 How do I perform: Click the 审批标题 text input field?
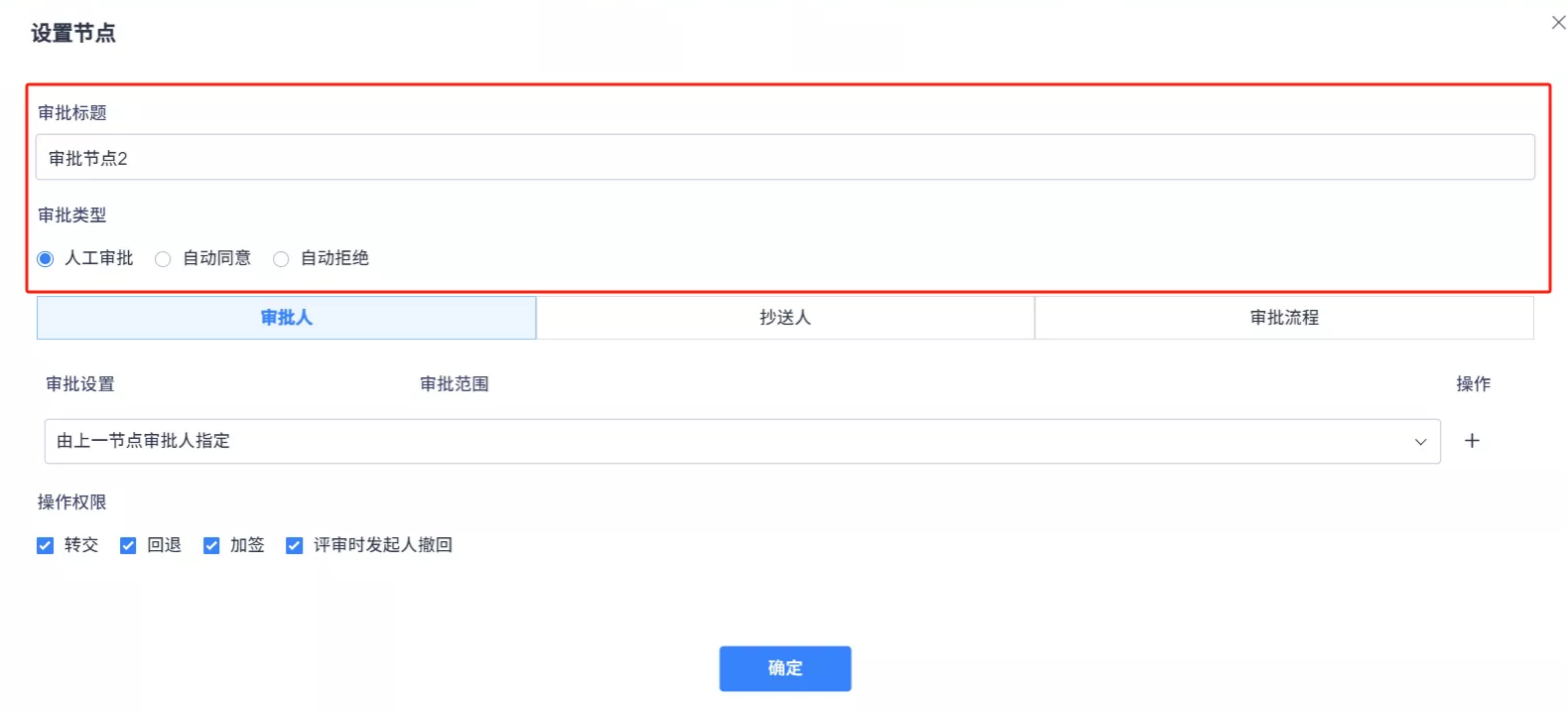pos(784,158)
